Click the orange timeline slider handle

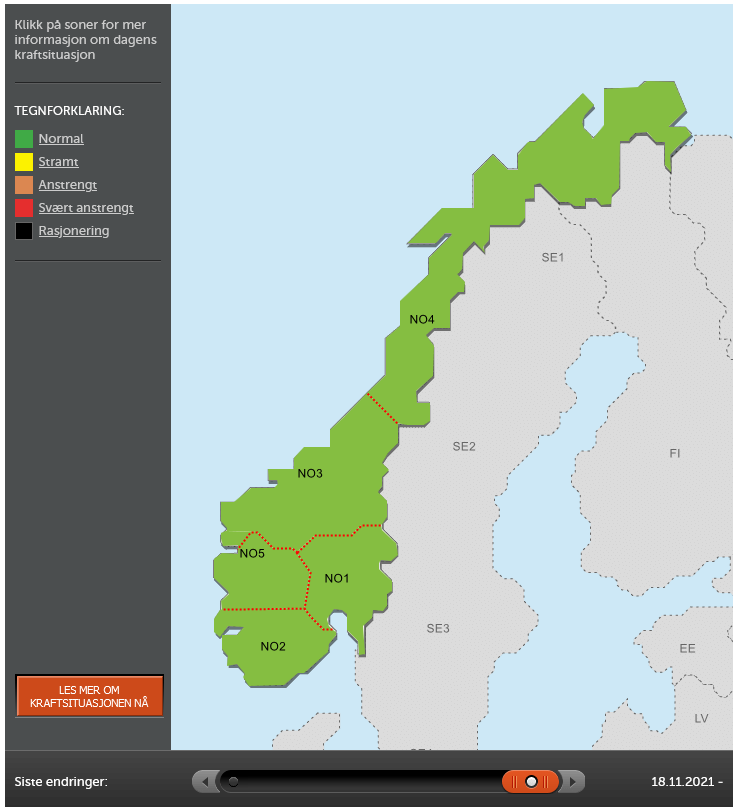(x=531, y=782)
